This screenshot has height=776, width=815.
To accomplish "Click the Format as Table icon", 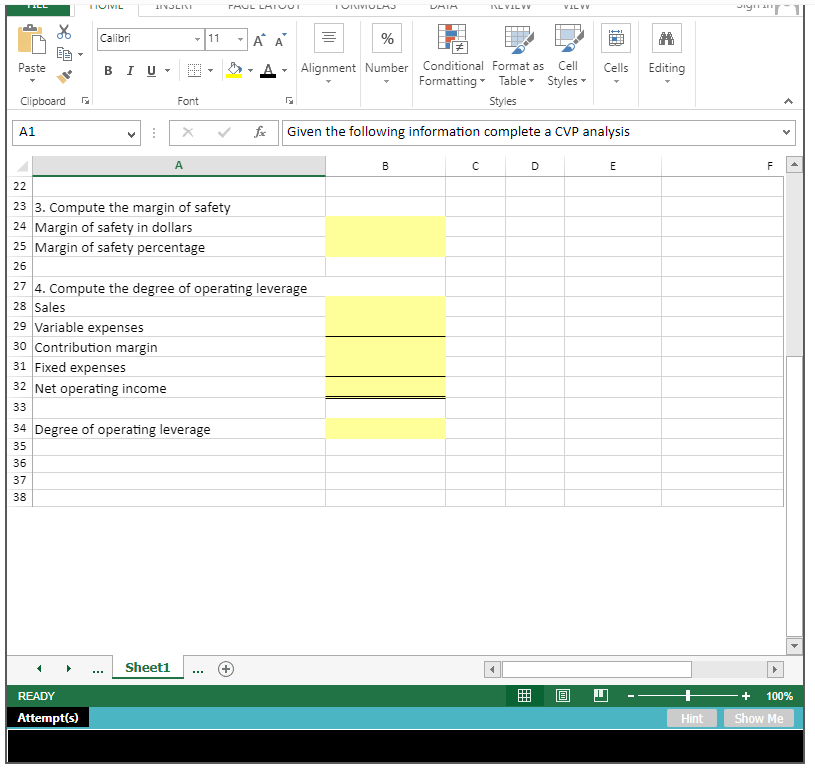I will tap(517, 42).
